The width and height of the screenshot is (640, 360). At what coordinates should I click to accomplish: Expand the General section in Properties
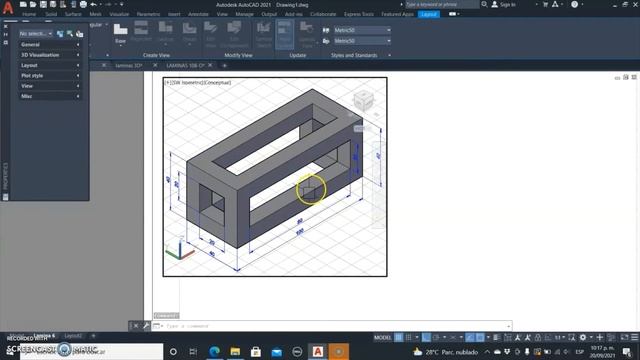[50, 44]
